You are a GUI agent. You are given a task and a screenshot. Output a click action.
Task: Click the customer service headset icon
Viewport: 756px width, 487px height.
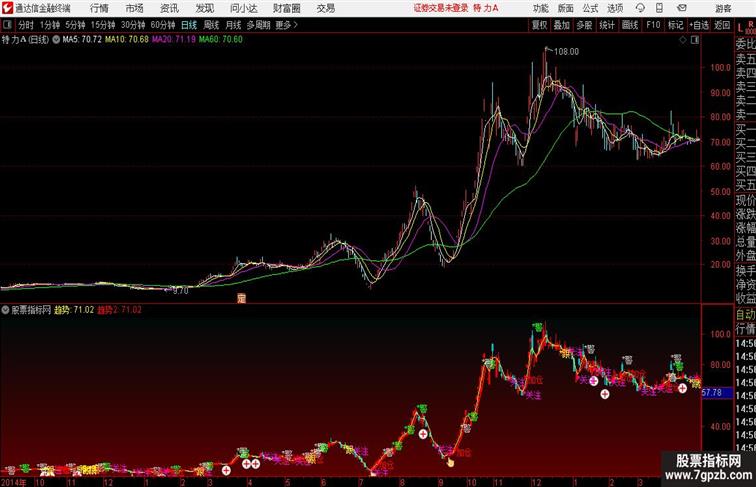point(640,8)
